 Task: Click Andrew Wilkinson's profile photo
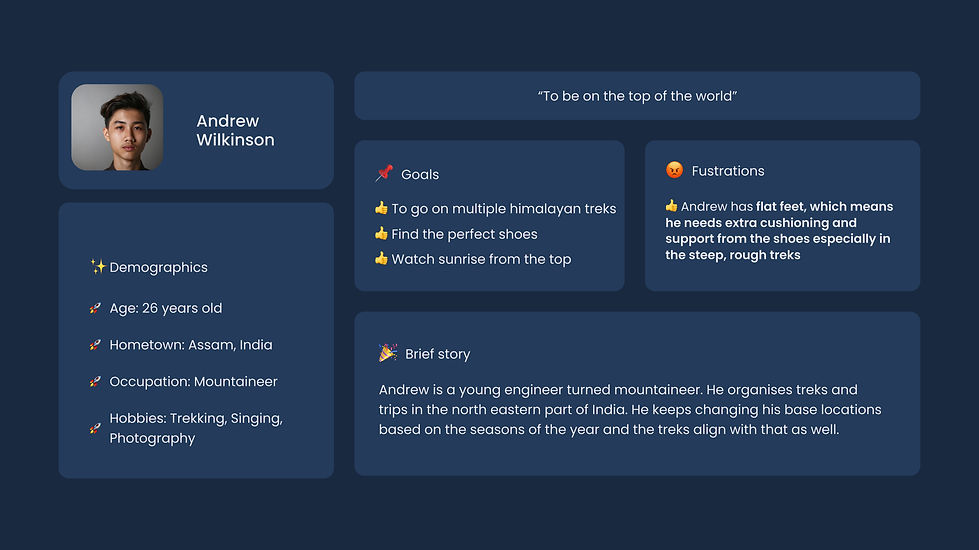tap(117, 127)
